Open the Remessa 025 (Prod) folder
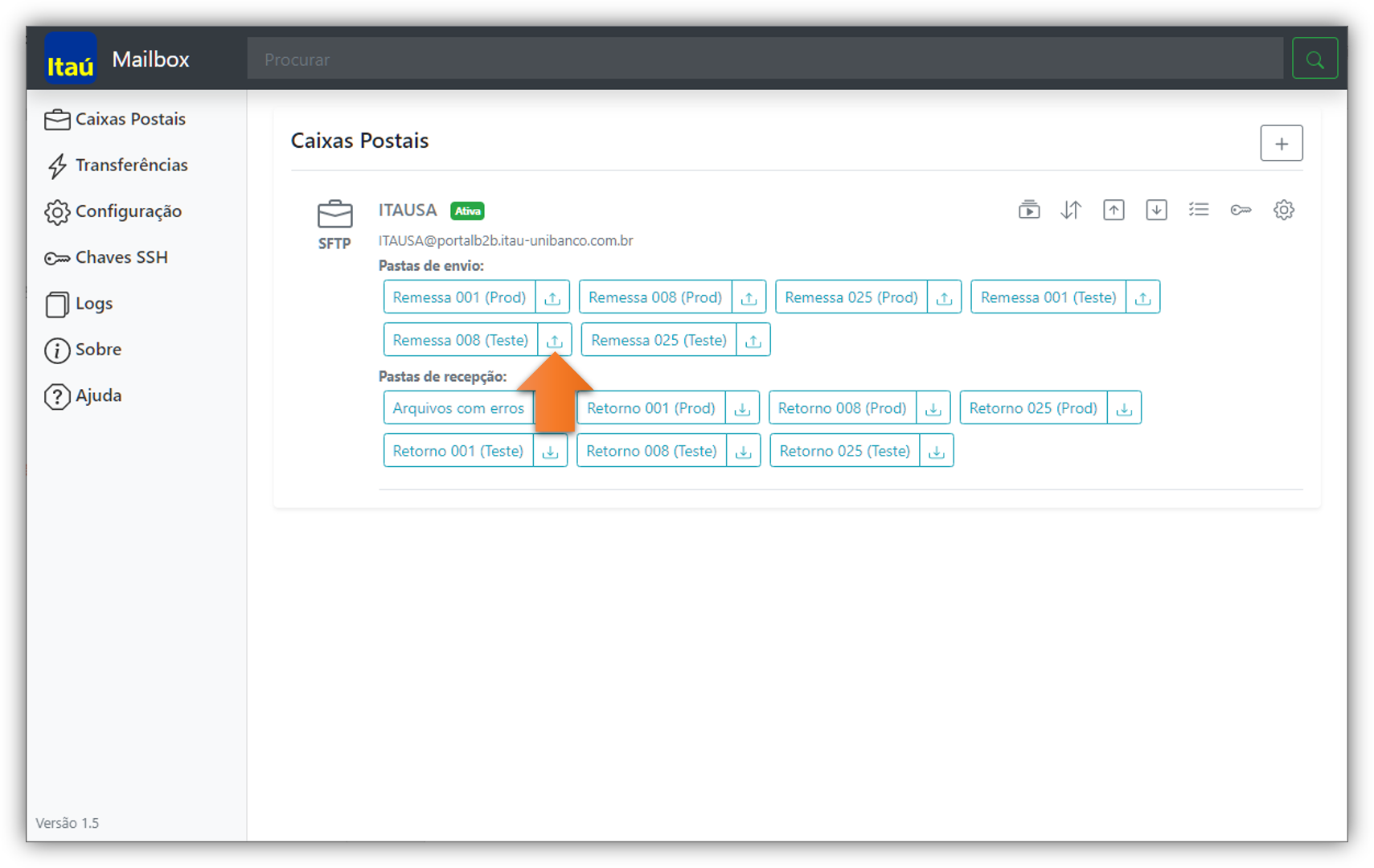The height and width of the screenshot is (868, 1374). (x=851, y=297)
